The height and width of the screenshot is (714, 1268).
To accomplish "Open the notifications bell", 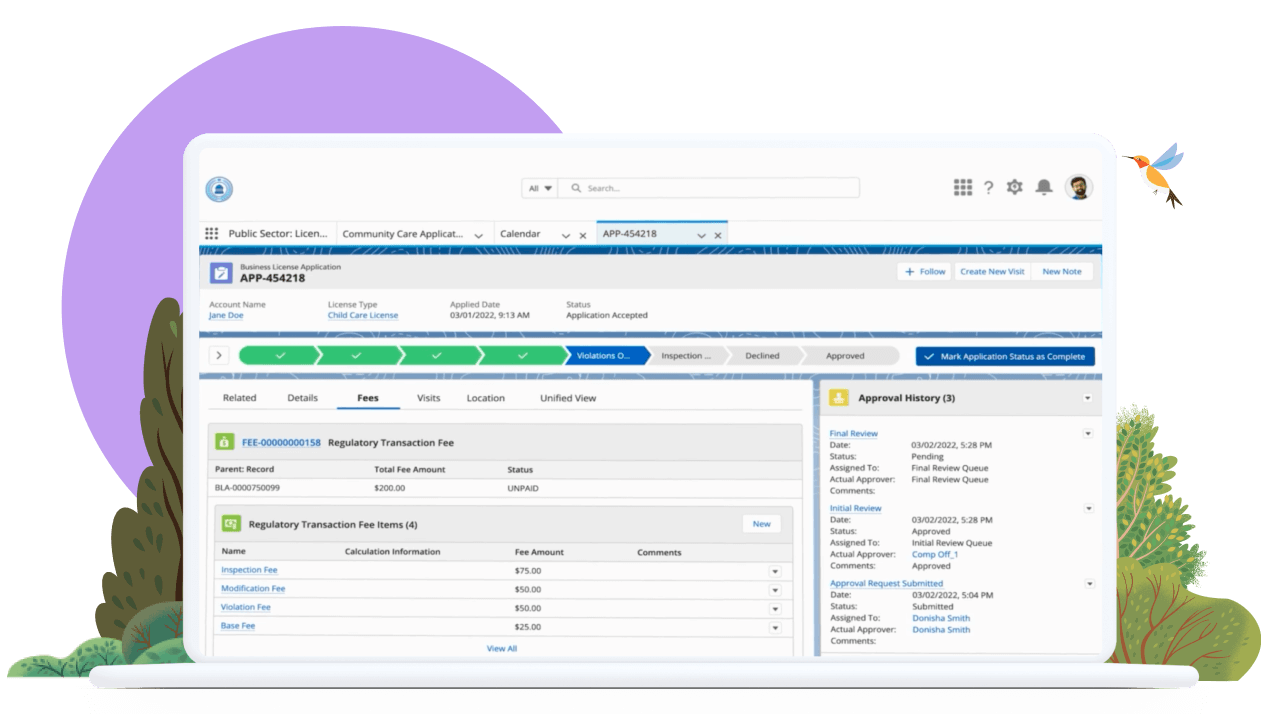I will 1043,187.
